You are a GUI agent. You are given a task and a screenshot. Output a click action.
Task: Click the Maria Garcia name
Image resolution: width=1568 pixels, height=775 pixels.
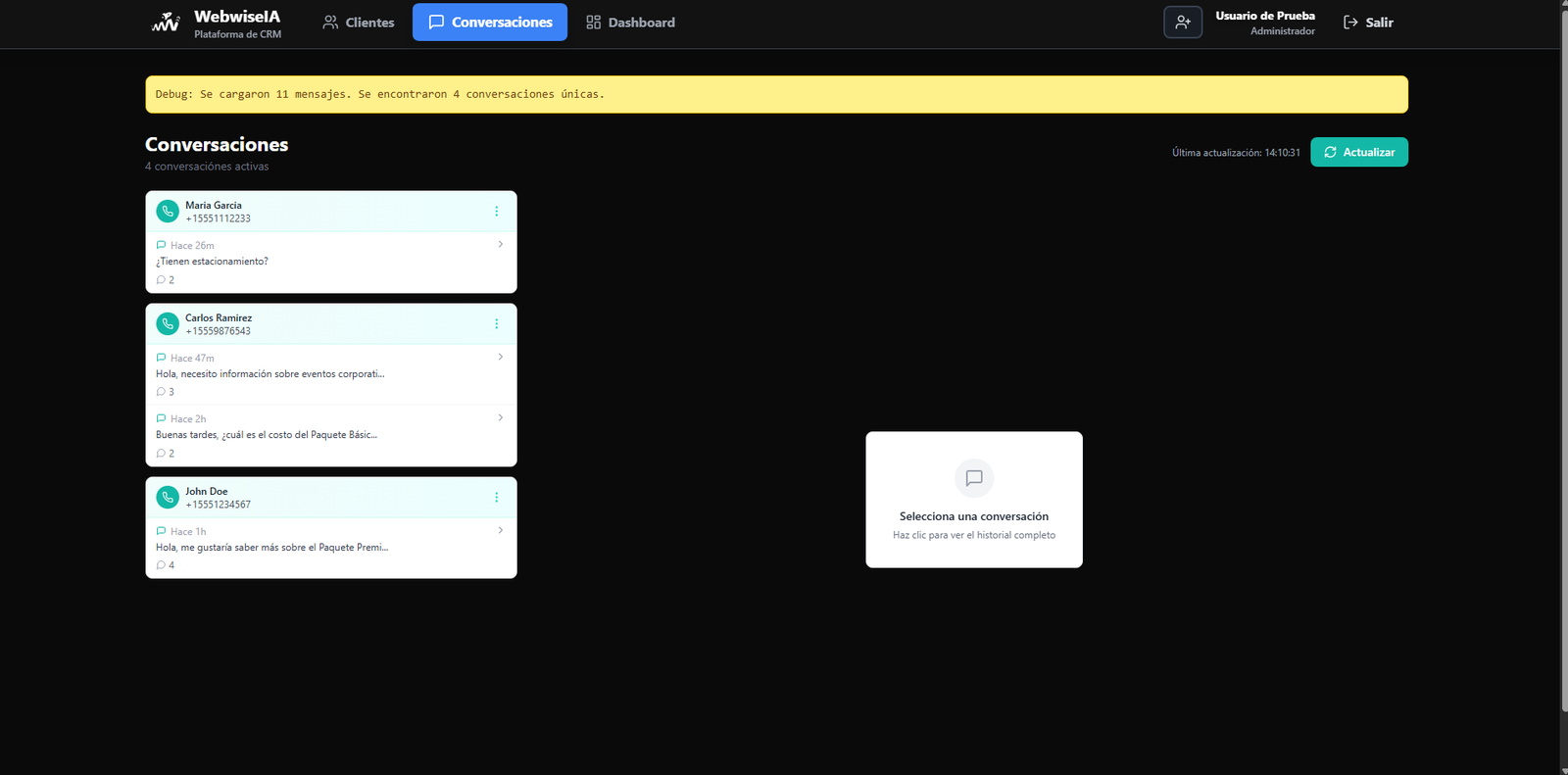tap(214, 206)
